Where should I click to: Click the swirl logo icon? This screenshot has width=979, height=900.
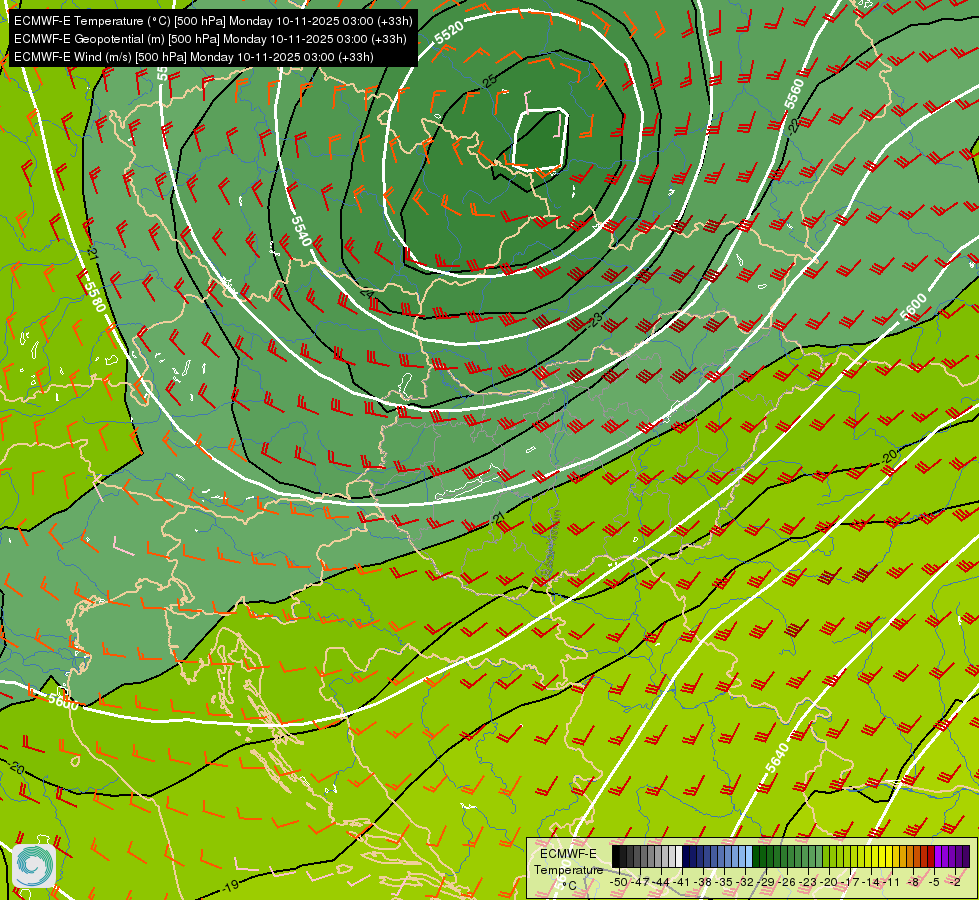(34, 866)
